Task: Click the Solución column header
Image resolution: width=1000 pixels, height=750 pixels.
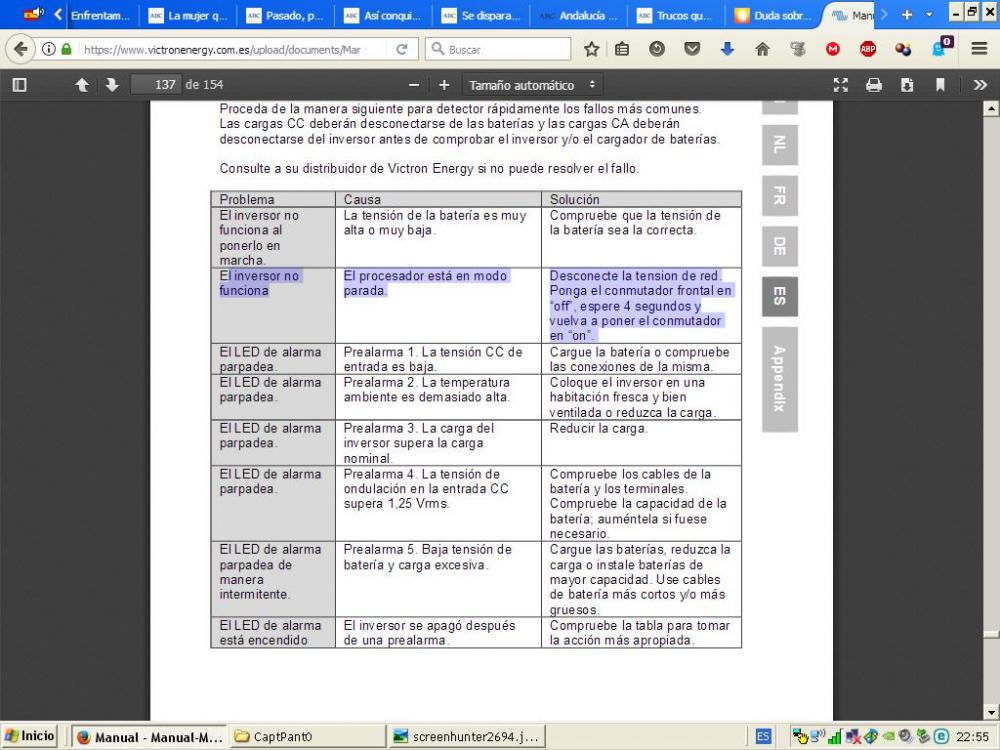Action: tap(641, 199)
